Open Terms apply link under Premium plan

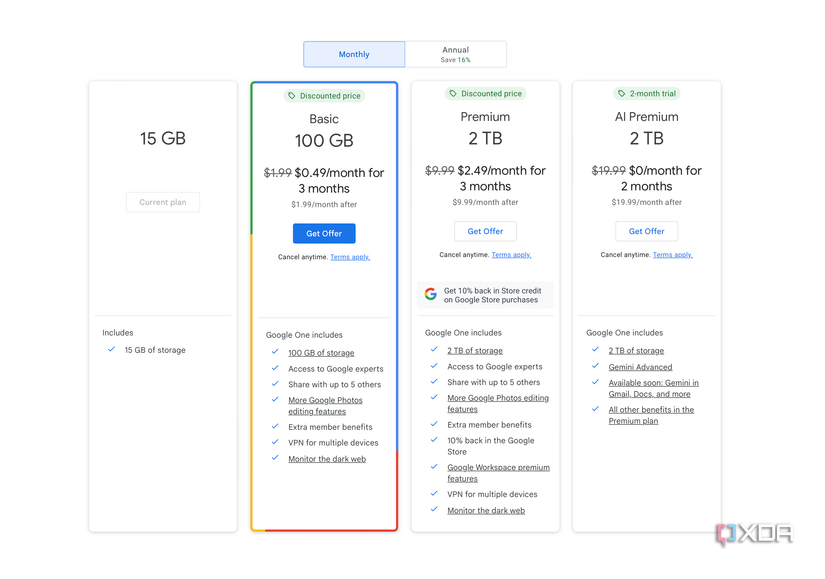coord(511,255)
